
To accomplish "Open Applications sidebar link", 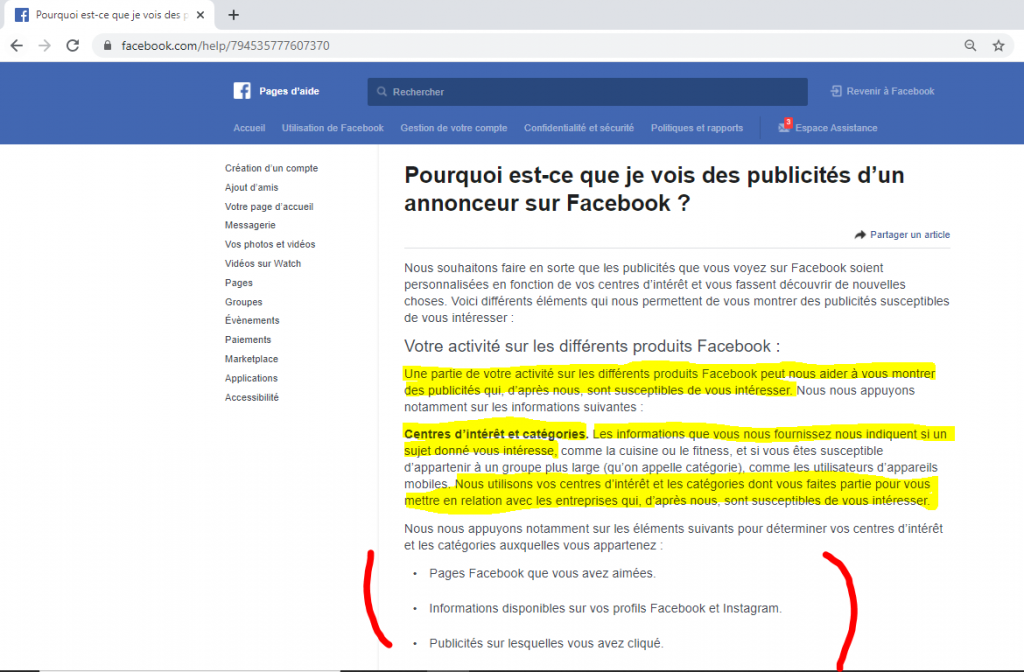I will (x=251, y=378).
